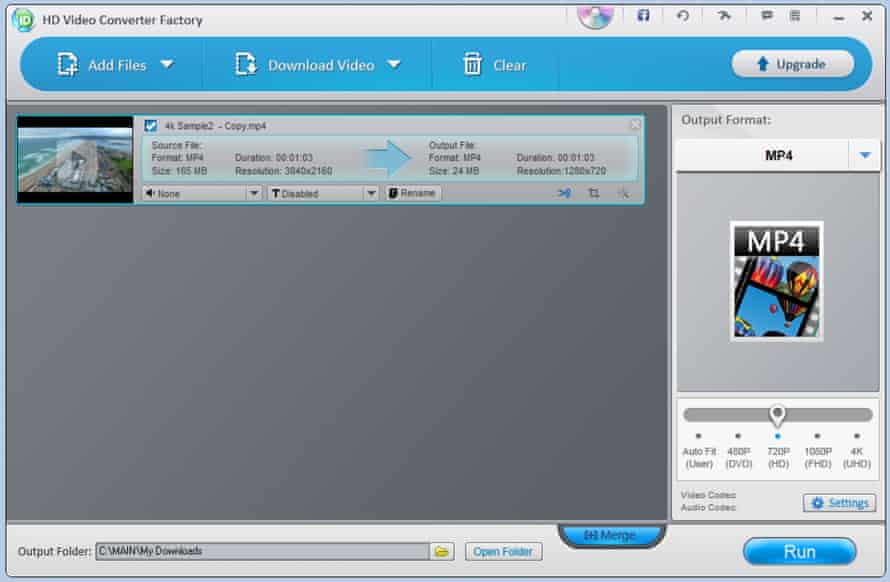Click the video thumbnail preview
The width and height of the screenshot is (890, 582).
(x=75, y=160)
